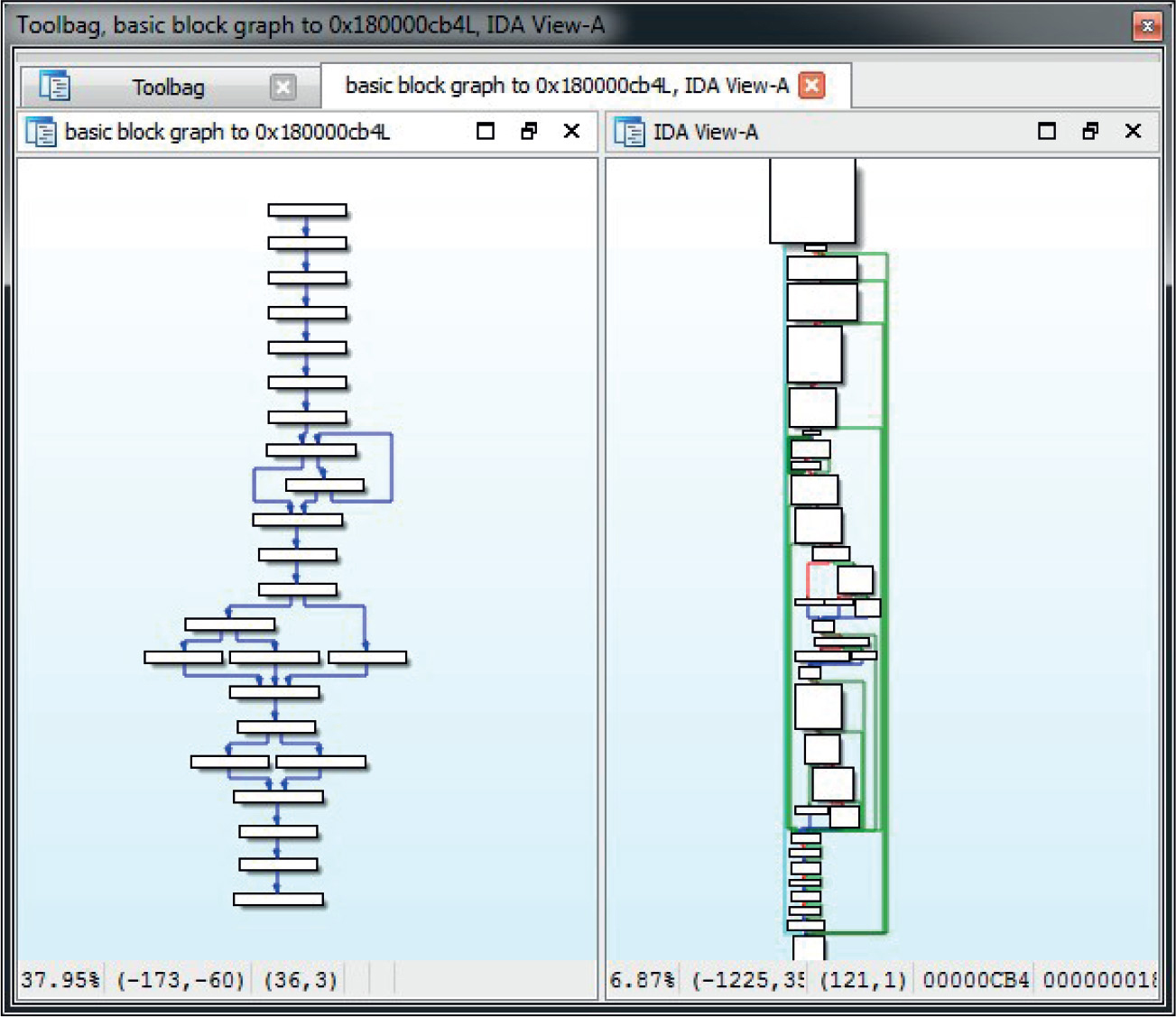Click the basic block graph panel icon
This screenshot has width=1176, height=1017.
click(41, 132)
